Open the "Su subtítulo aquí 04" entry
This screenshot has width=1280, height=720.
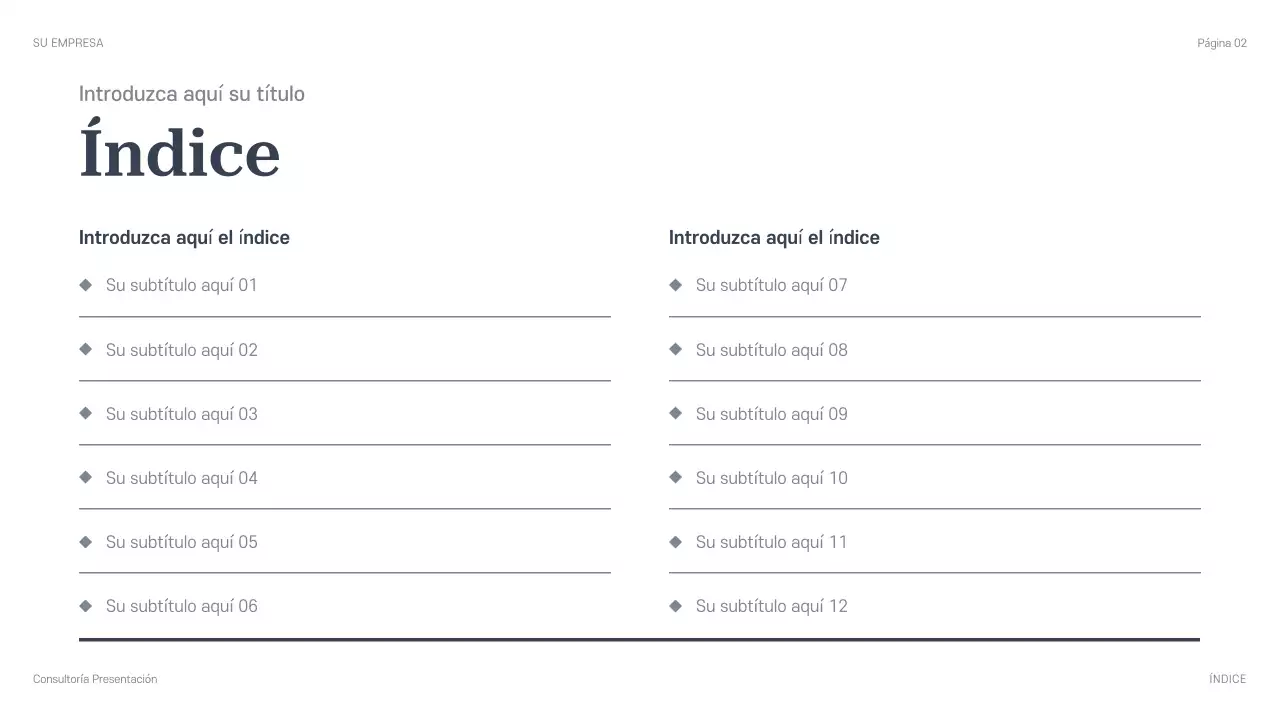coord(181,478)
